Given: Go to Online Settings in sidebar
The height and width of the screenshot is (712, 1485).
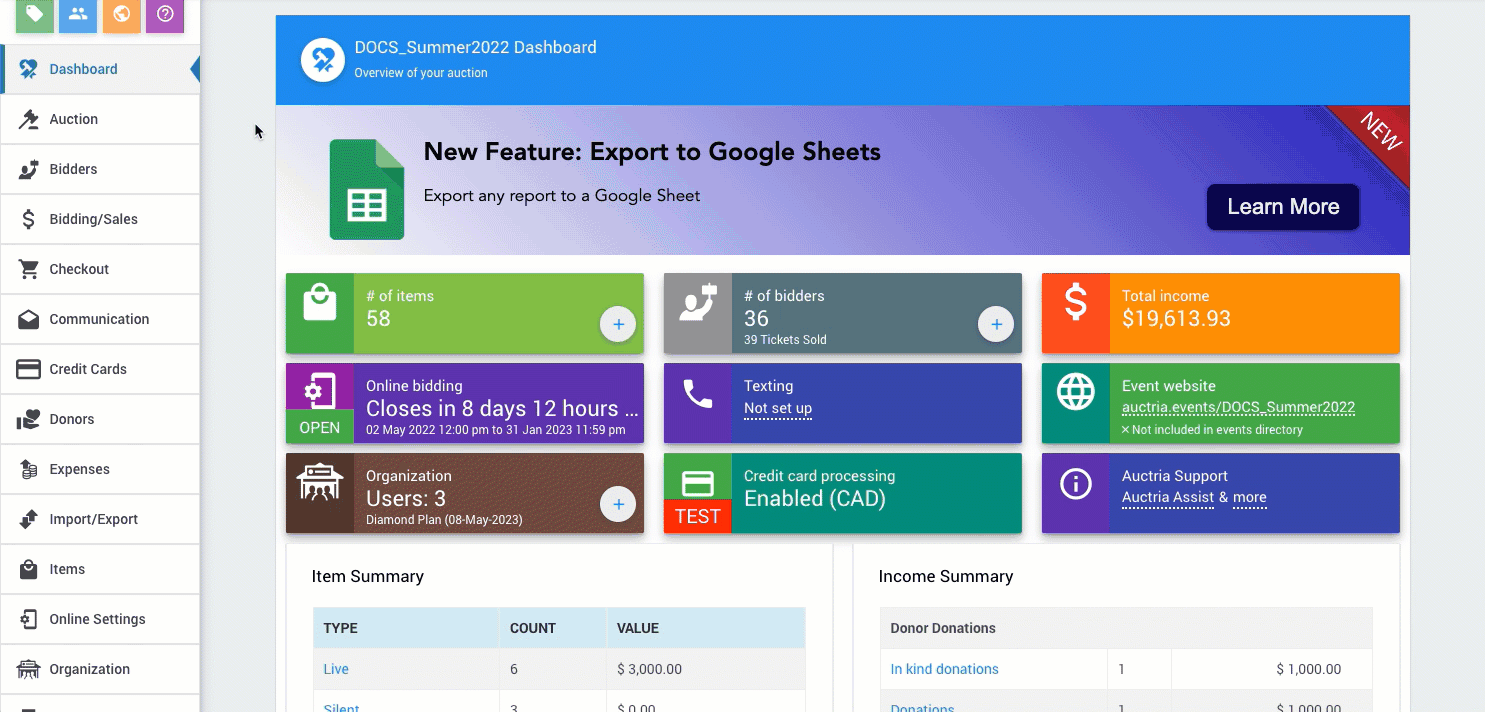Looking at the screenshot, I should pos(97,619).
